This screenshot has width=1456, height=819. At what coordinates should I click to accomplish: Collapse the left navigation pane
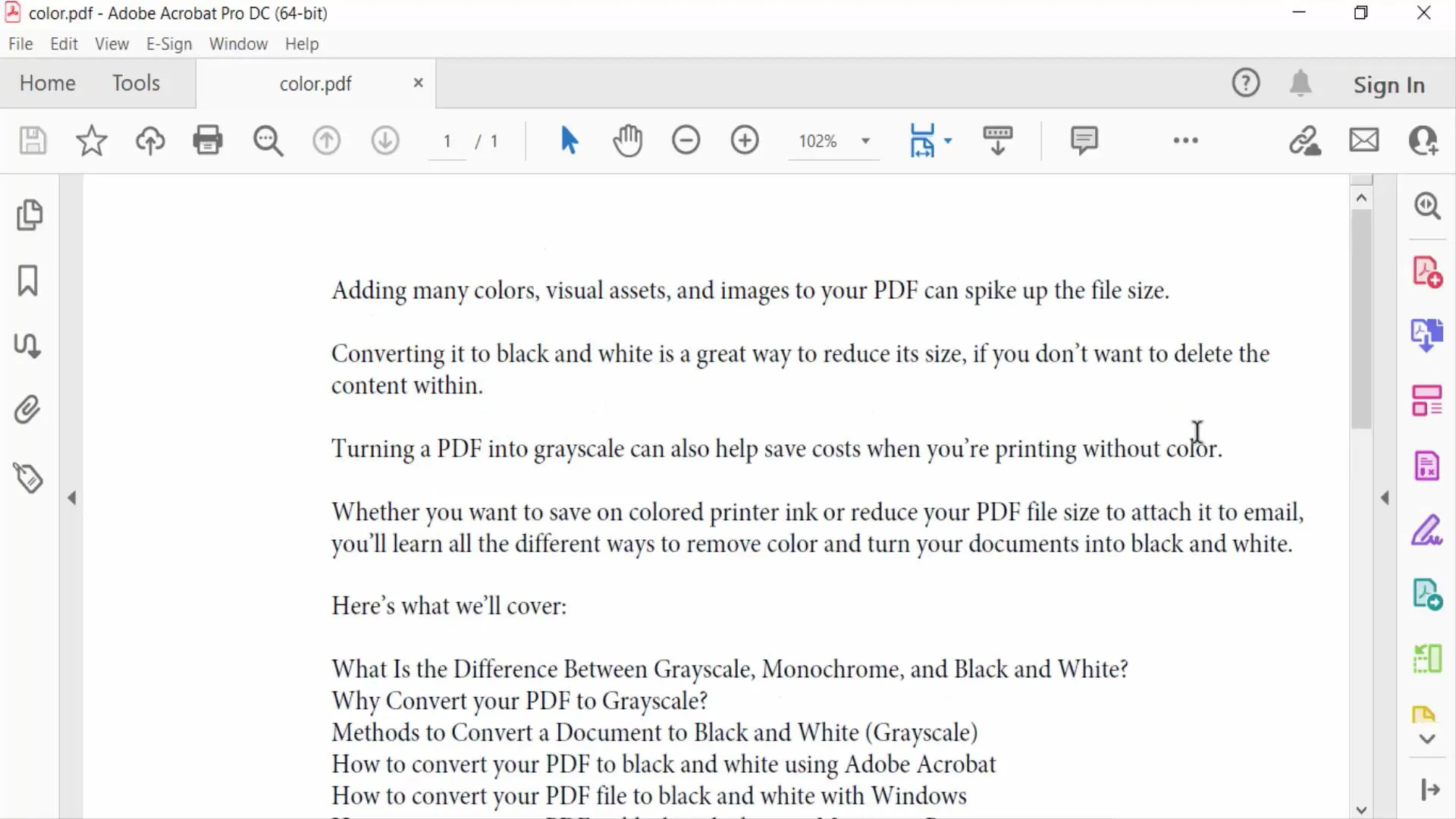coord(72,497)
